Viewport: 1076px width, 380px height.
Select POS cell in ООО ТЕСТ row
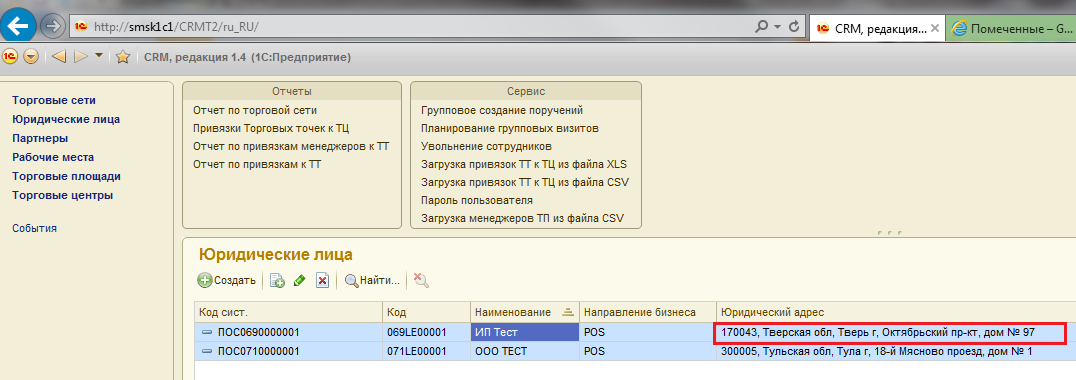coord(648,352)
